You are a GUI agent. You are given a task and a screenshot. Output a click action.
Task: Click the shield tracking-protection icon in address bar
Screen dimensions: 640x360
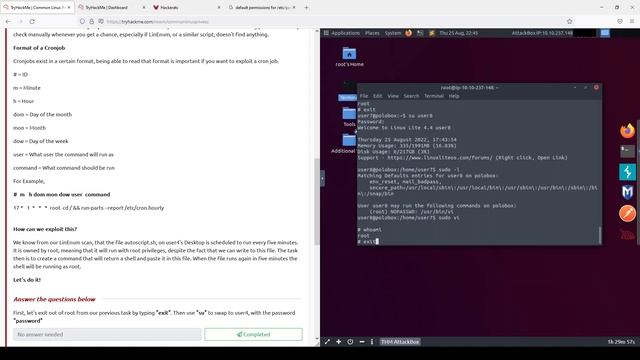82,21
